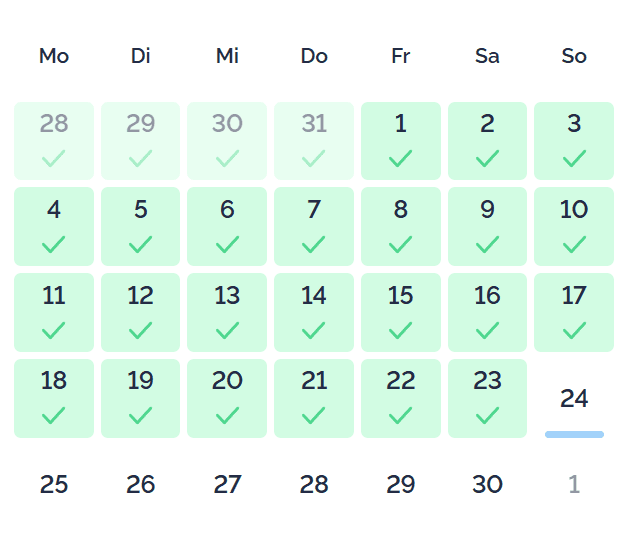Select today, day 24 with blue underline
628x546 pixels.
tap(574, 398)
